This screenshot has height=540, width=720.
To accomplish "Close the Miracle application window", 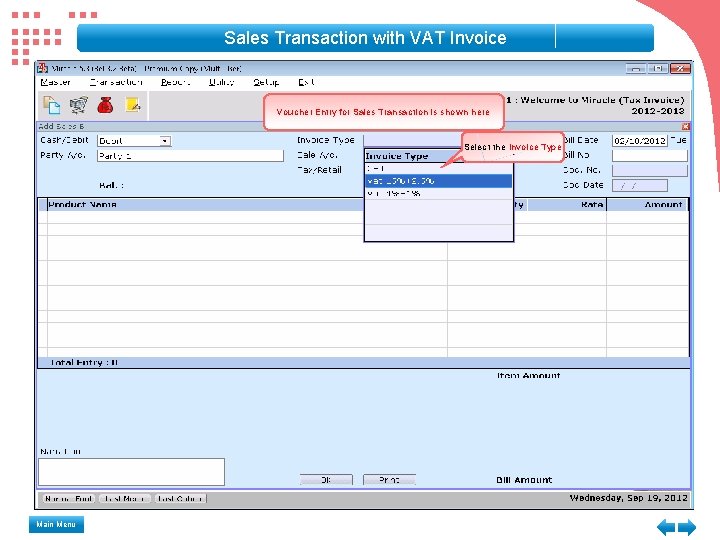I will (x=680, y=68).
